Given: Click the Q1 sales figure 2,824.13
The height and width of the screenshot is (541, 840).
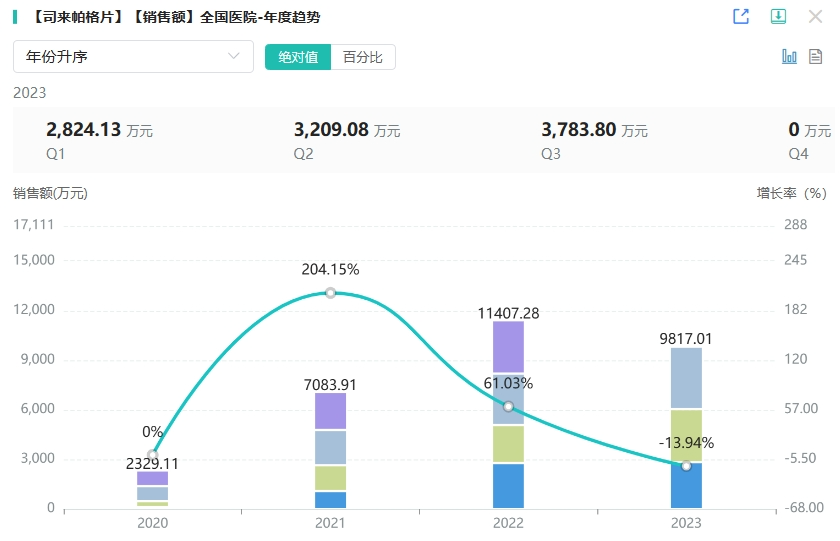Looking at the screenshot, I should (84, 129).
